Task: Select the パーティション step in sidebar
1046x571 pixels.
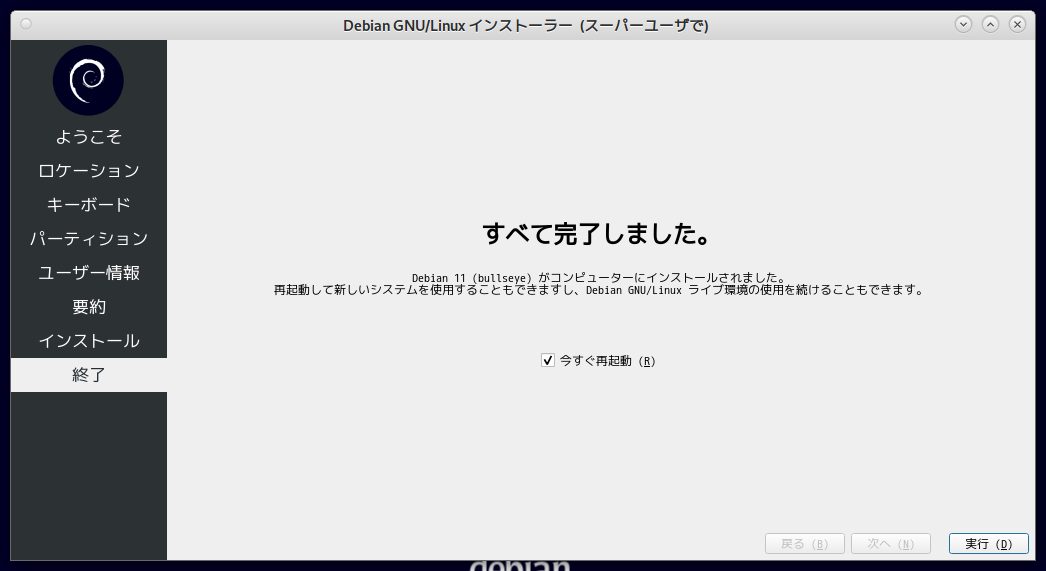Action: click(89, 239)
